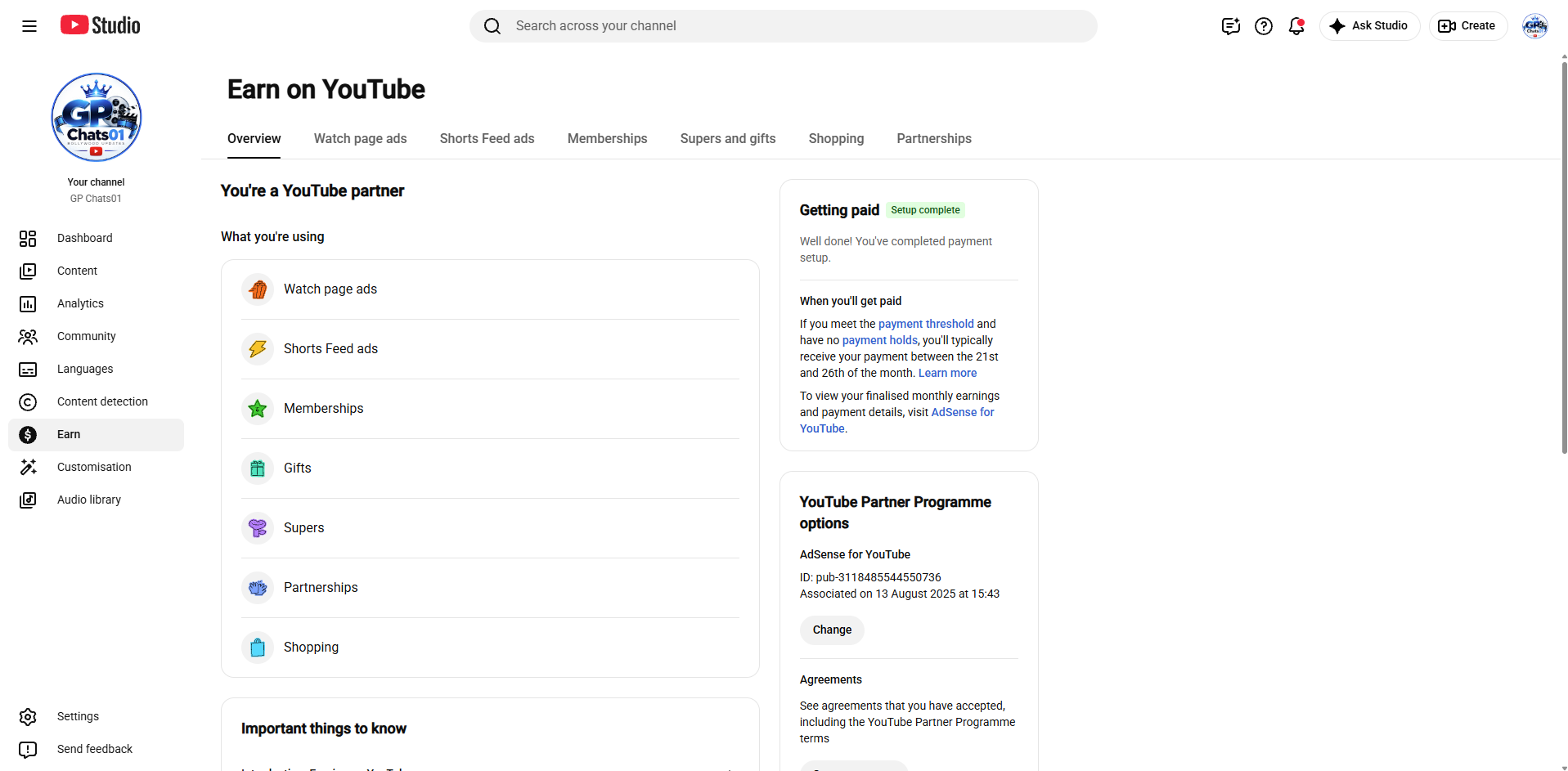Open the Watch page ads row
This screenshot has width=1568, height=771.
click(x=490, y=289)
